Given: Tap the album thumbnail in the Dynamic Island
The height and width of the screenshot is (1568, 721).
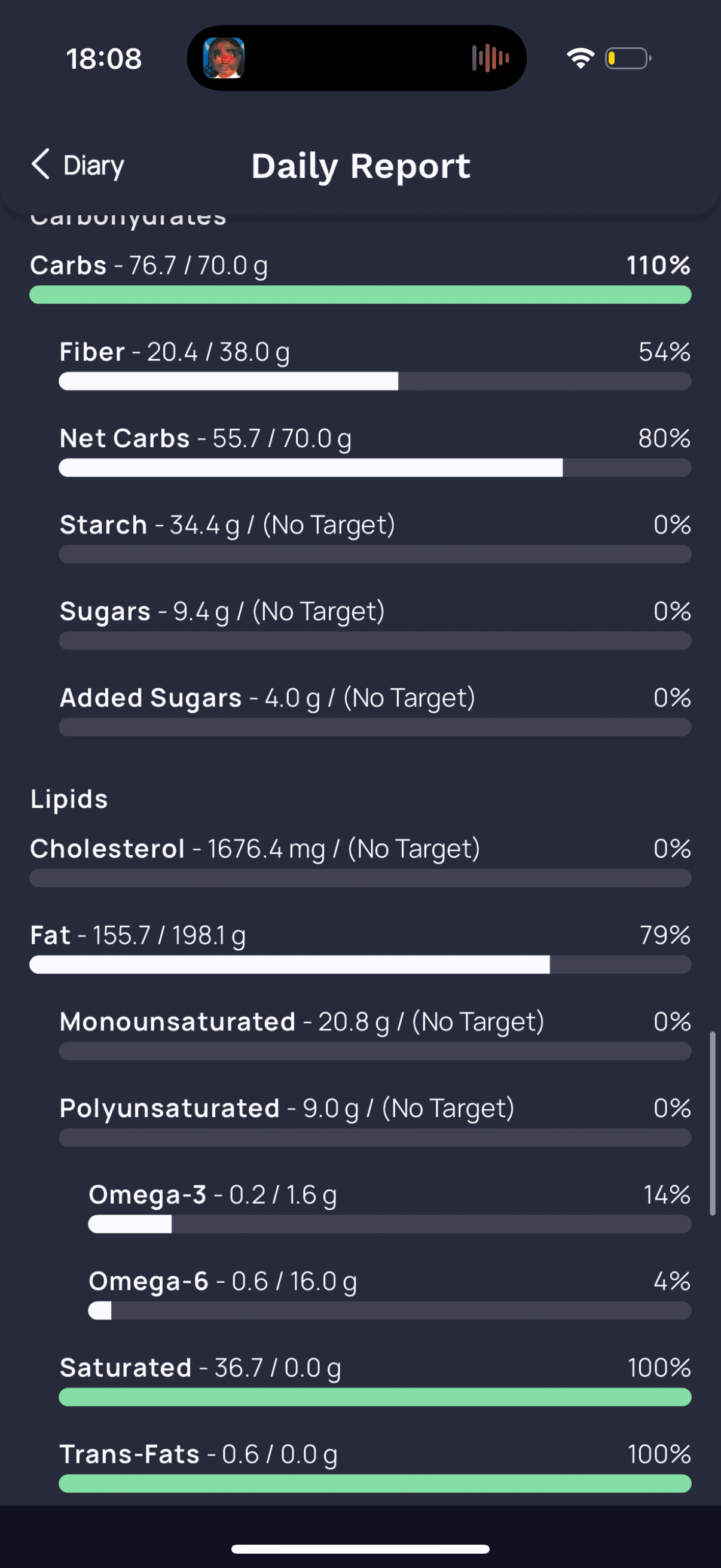Looking at the screenshot, I should (x=224, y=58).
